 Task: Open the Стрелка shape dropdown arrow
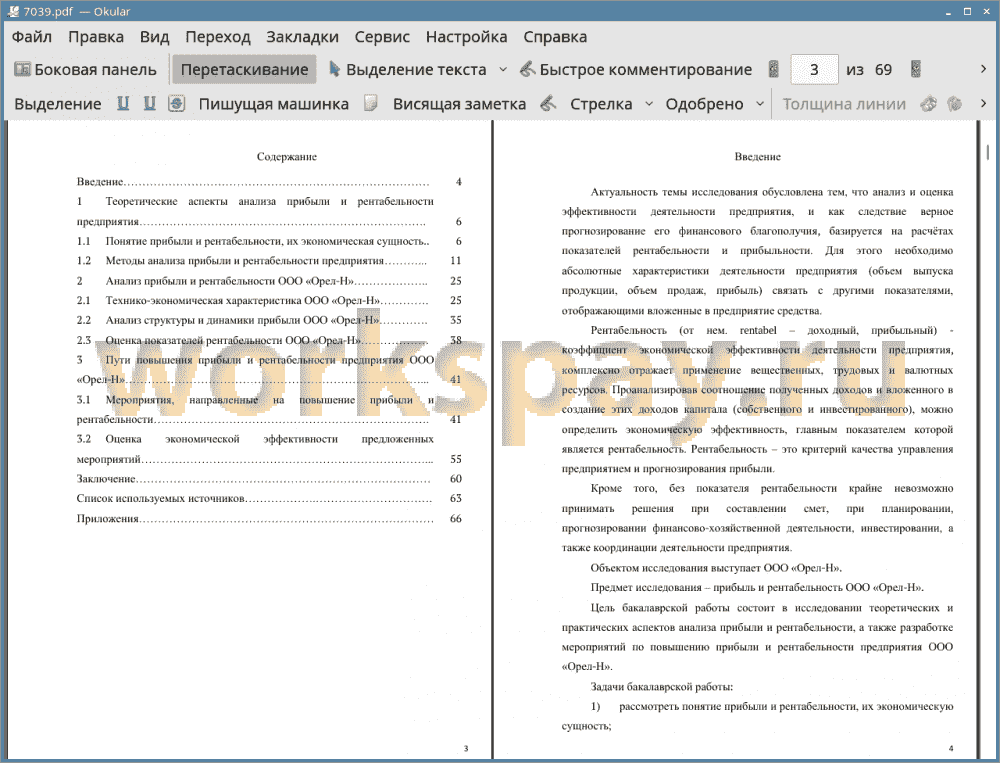(649, 104)
